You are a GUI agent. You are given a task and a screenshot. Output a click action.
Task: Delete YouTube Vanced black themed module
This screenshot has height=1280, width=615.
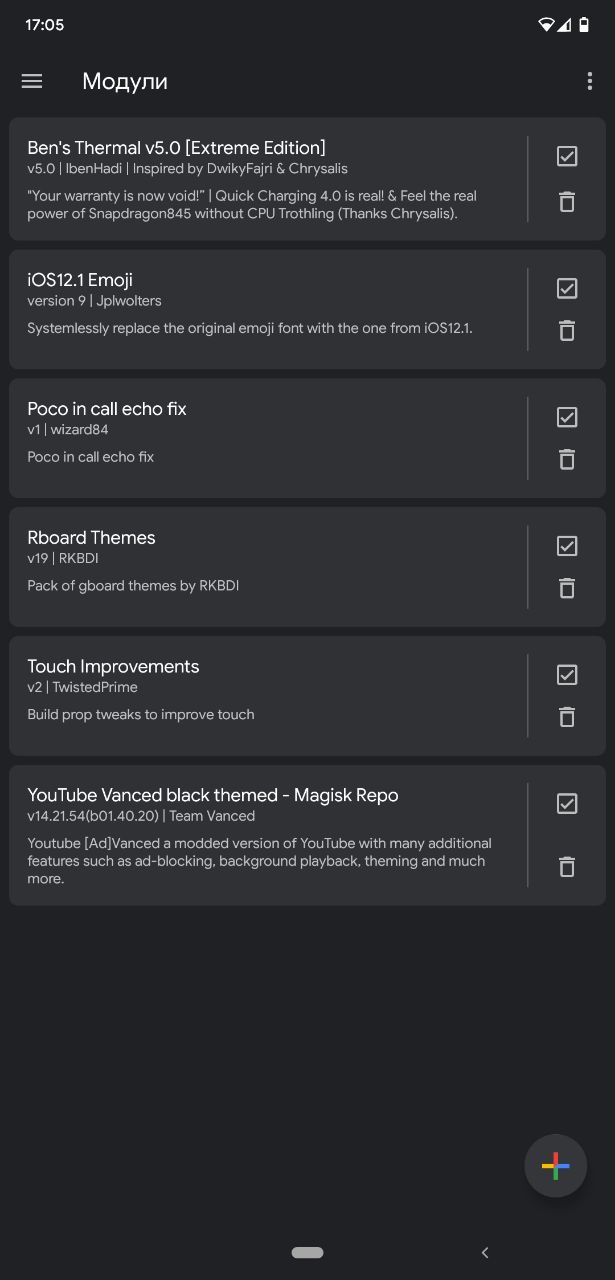(x=567, y=867)
